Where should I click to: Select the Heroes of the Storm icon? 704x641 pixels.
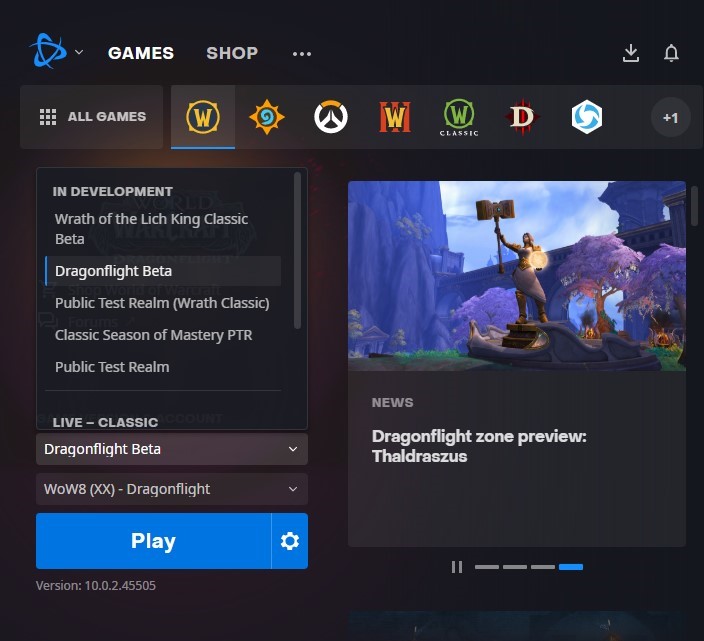[586, 117]
